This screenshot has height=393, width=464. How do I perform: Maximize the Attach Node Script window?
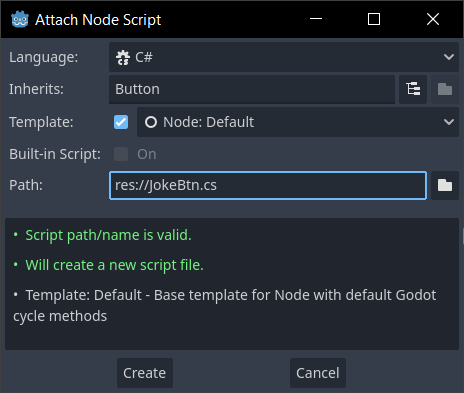pos(374,19)
